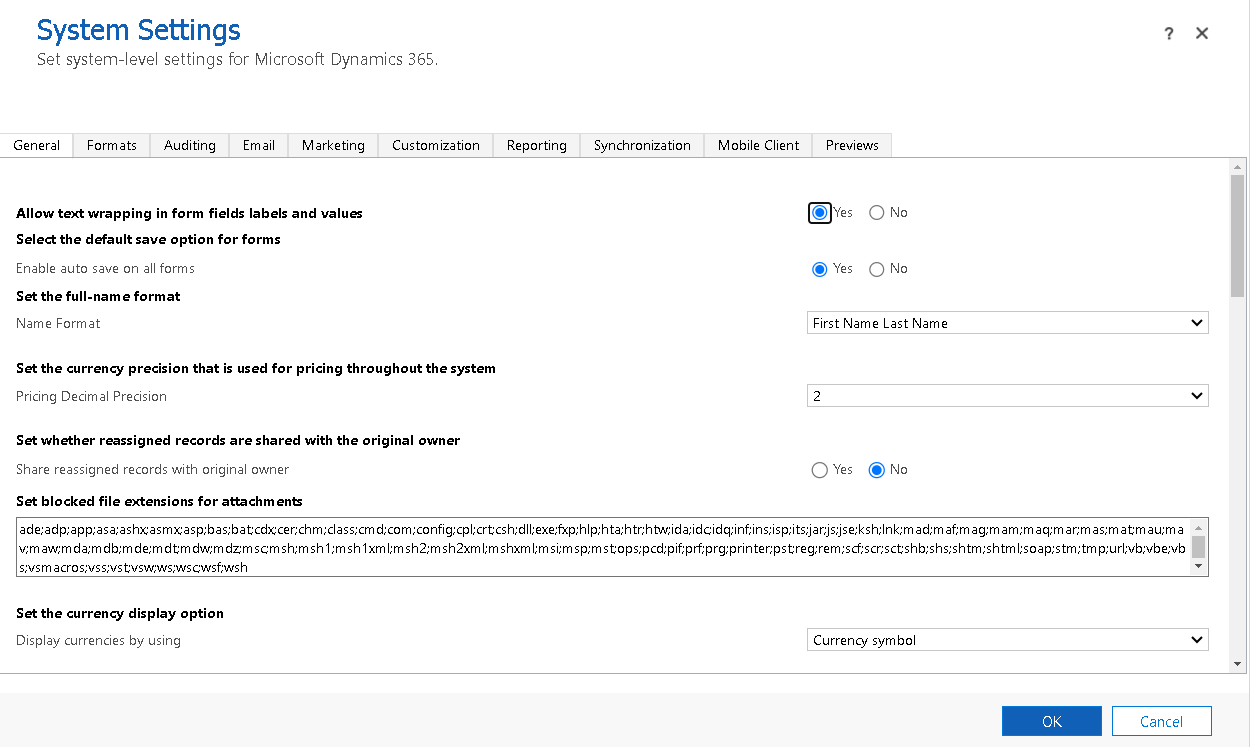
Task: Switch to the Formats tab
Action: 112,145
